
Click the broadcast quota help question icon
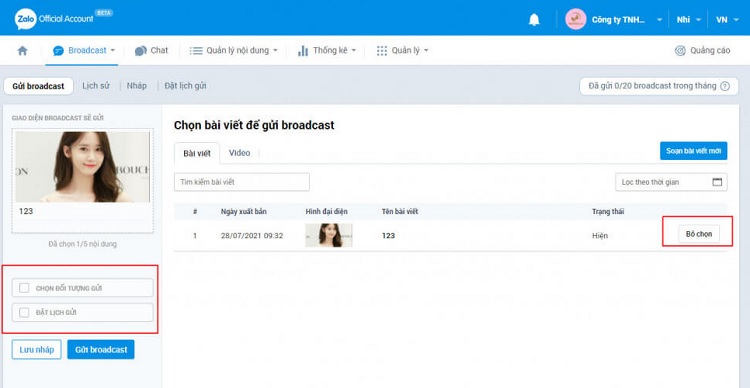tap(725, 87)
